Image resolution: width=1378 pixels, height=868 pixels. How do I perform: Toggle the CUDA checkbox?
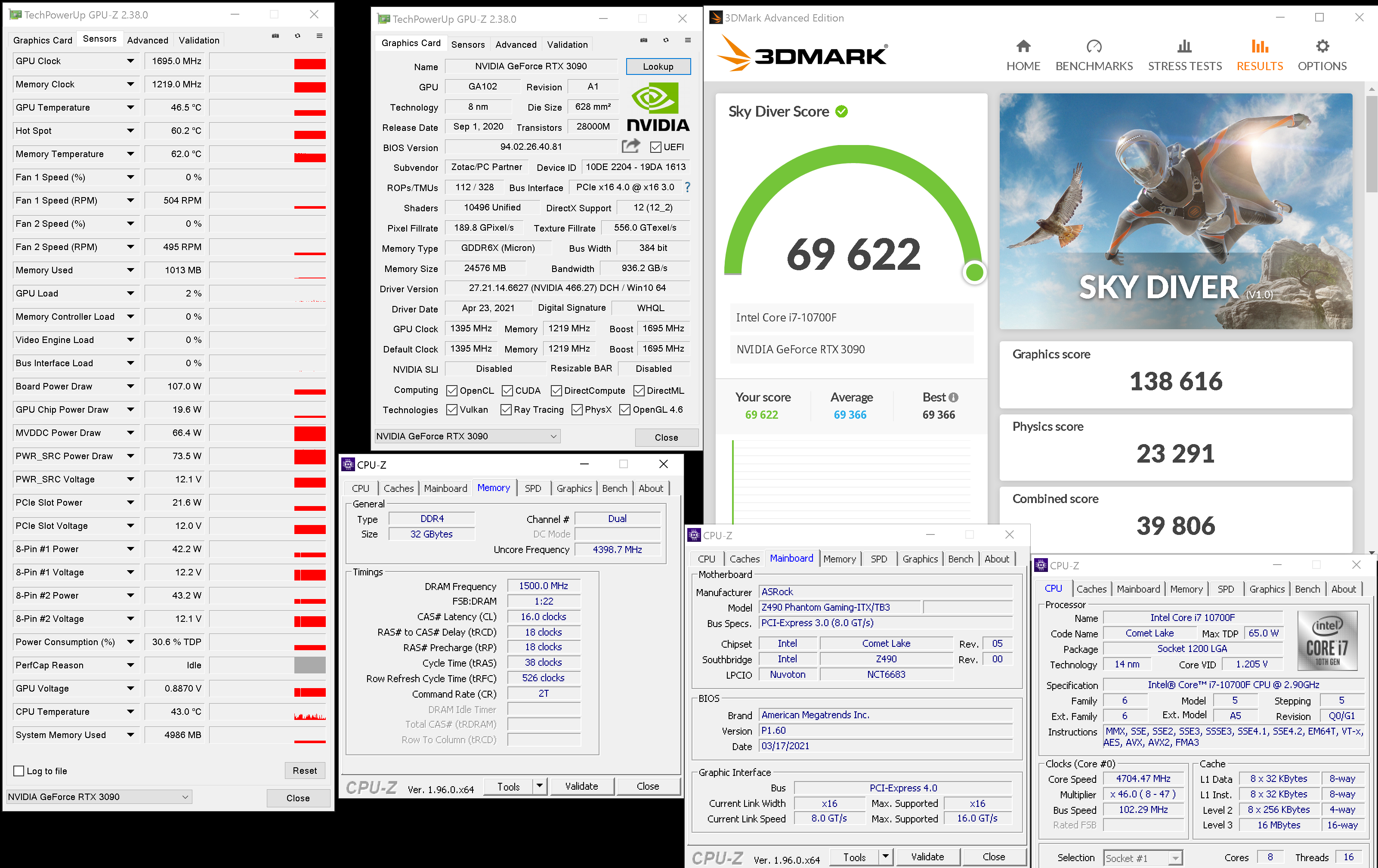tap(507, 390)
